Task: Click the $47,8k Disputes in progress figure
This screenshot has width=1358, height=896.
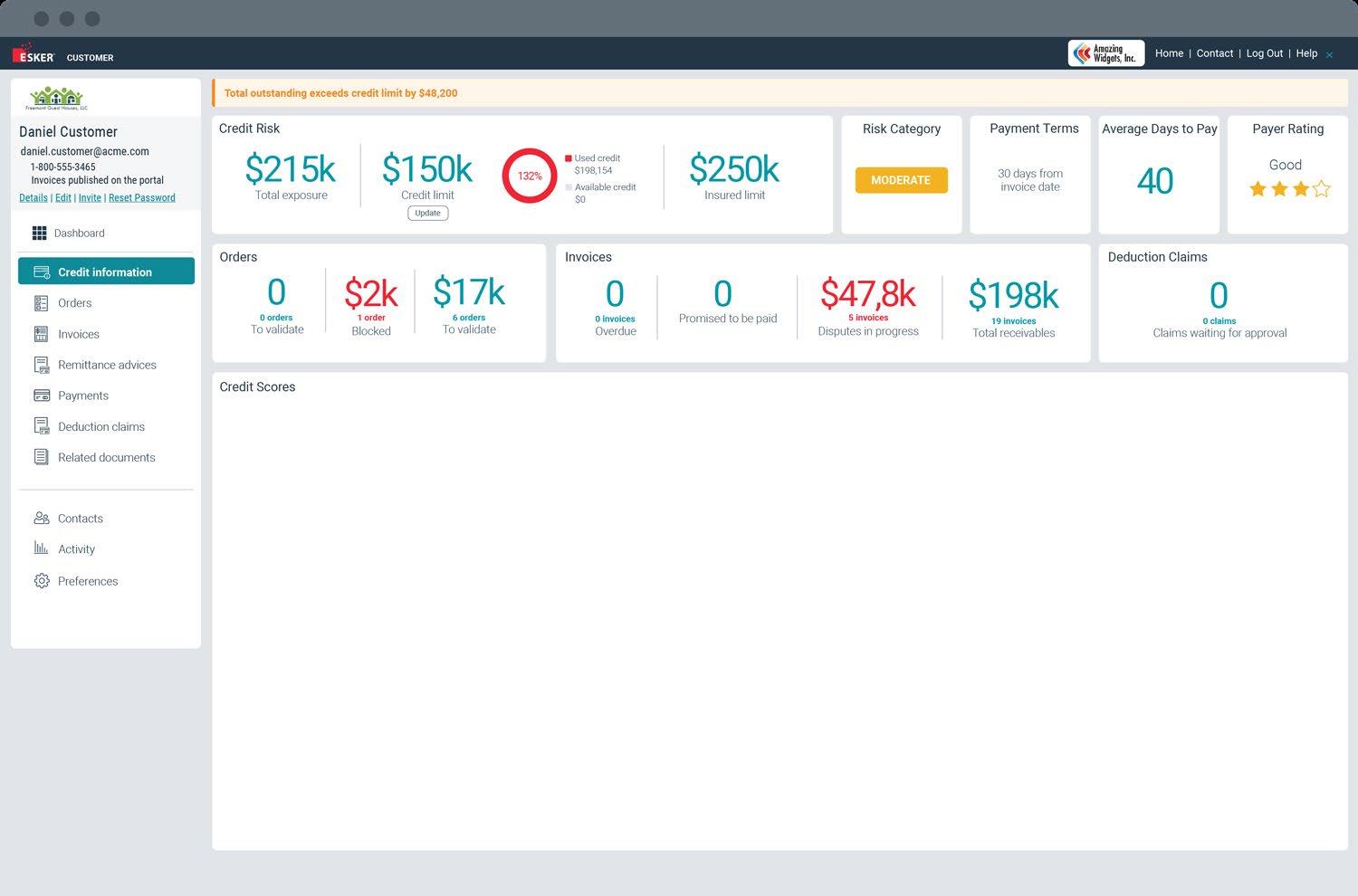Action: coord(868,294)
